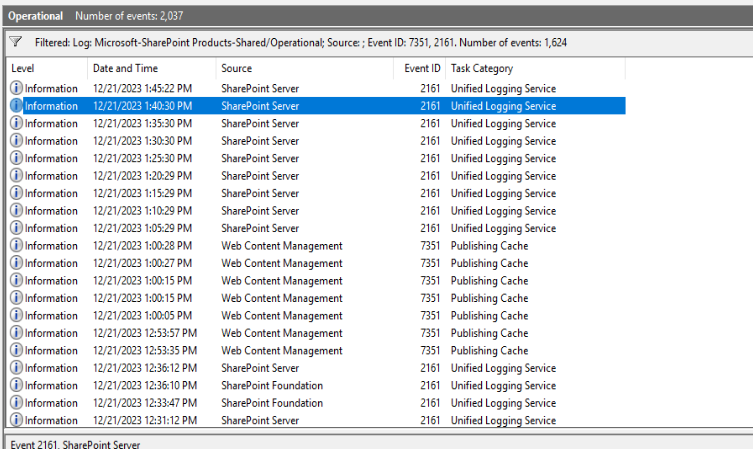Image resolution: width=753 pixels, height=449 pixels.
Task: Click Event ID 2161 in highlighted 1:40:30 PM row
Action: pos(430,106)
